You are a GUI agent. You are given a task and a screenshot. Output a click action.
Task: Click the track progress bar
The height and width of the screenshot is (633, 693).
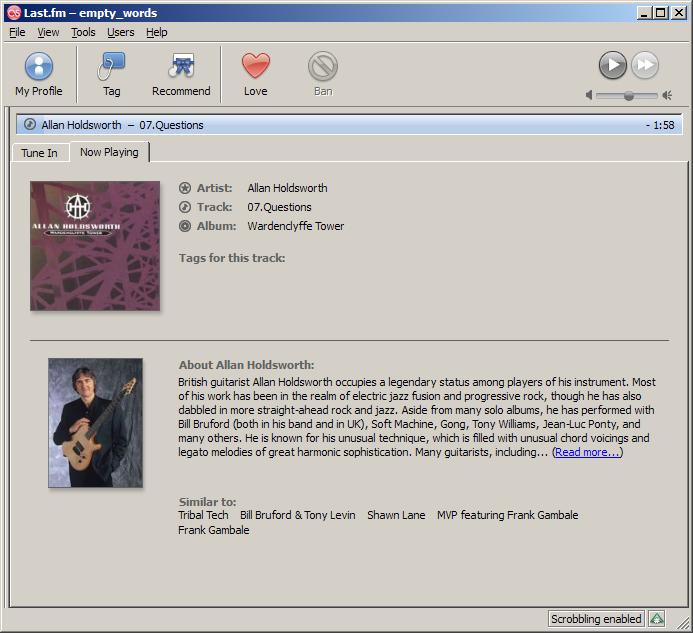349,125
